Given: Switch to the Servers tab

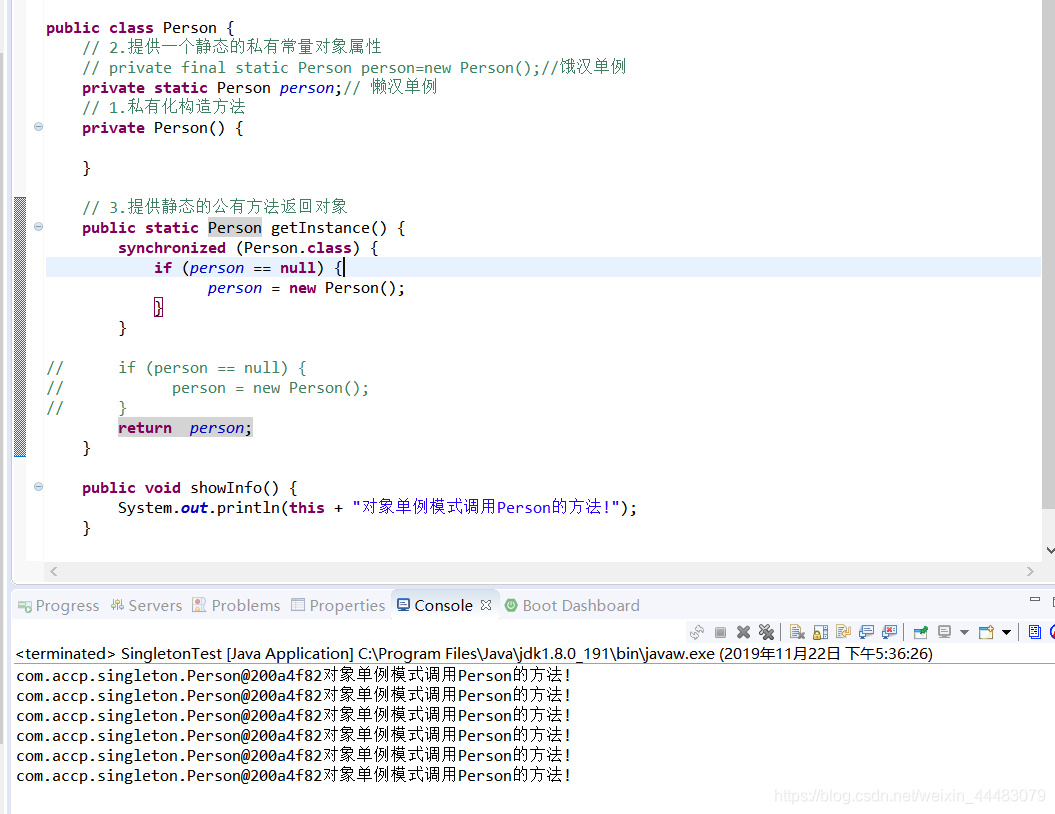Looking at the screenshot, I should [147, 605].
